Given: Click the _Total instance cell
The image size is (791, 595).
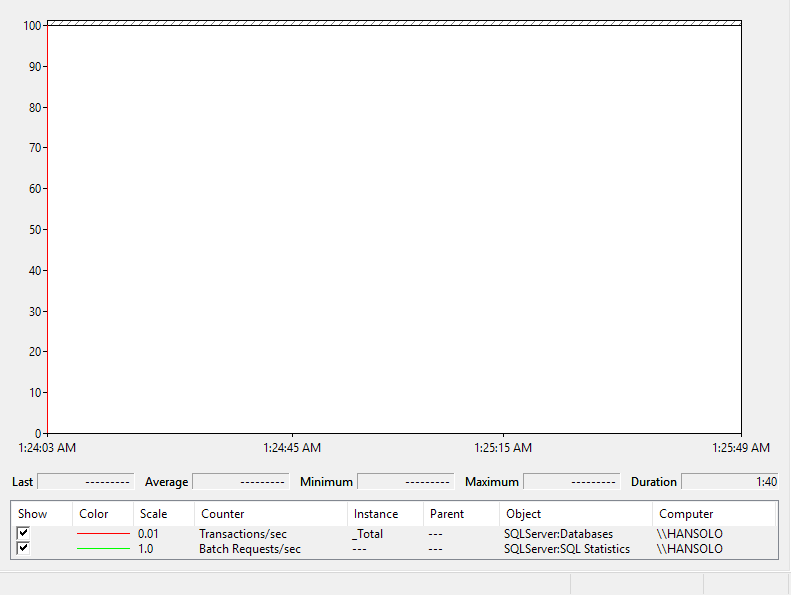Looking at the screenshot, I should [368, 534].
